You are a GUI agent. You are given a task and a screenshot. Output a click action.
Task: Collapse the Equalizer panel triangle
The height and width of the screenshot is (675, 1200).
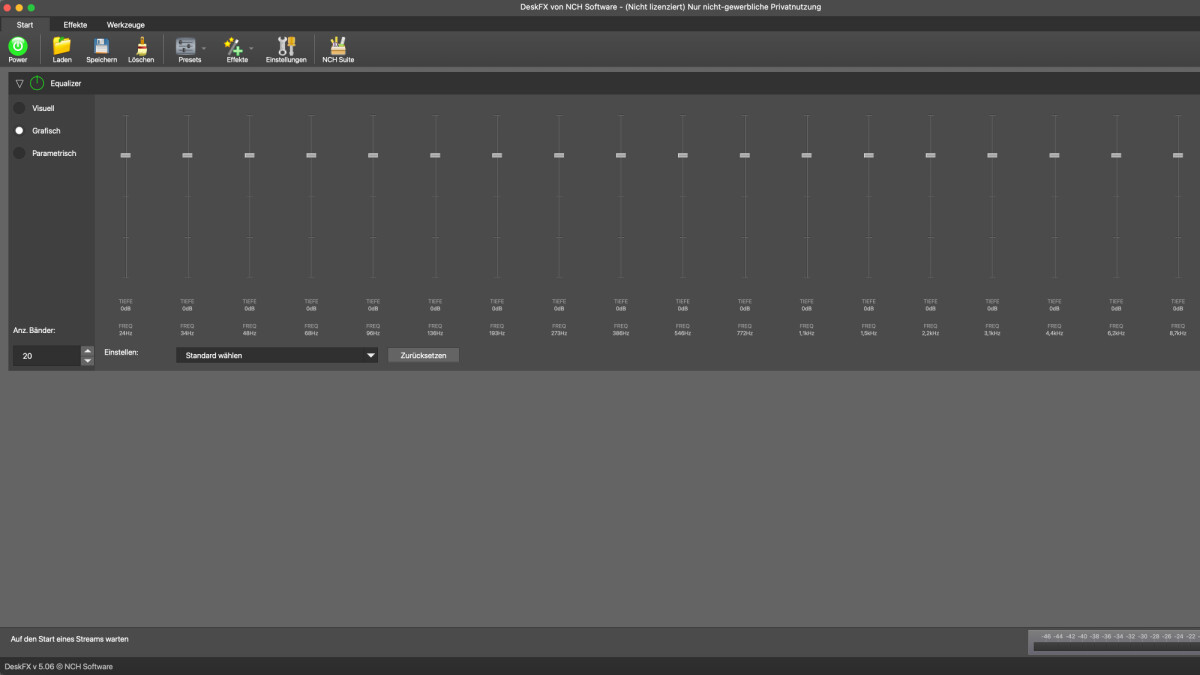tap(20, 83)
